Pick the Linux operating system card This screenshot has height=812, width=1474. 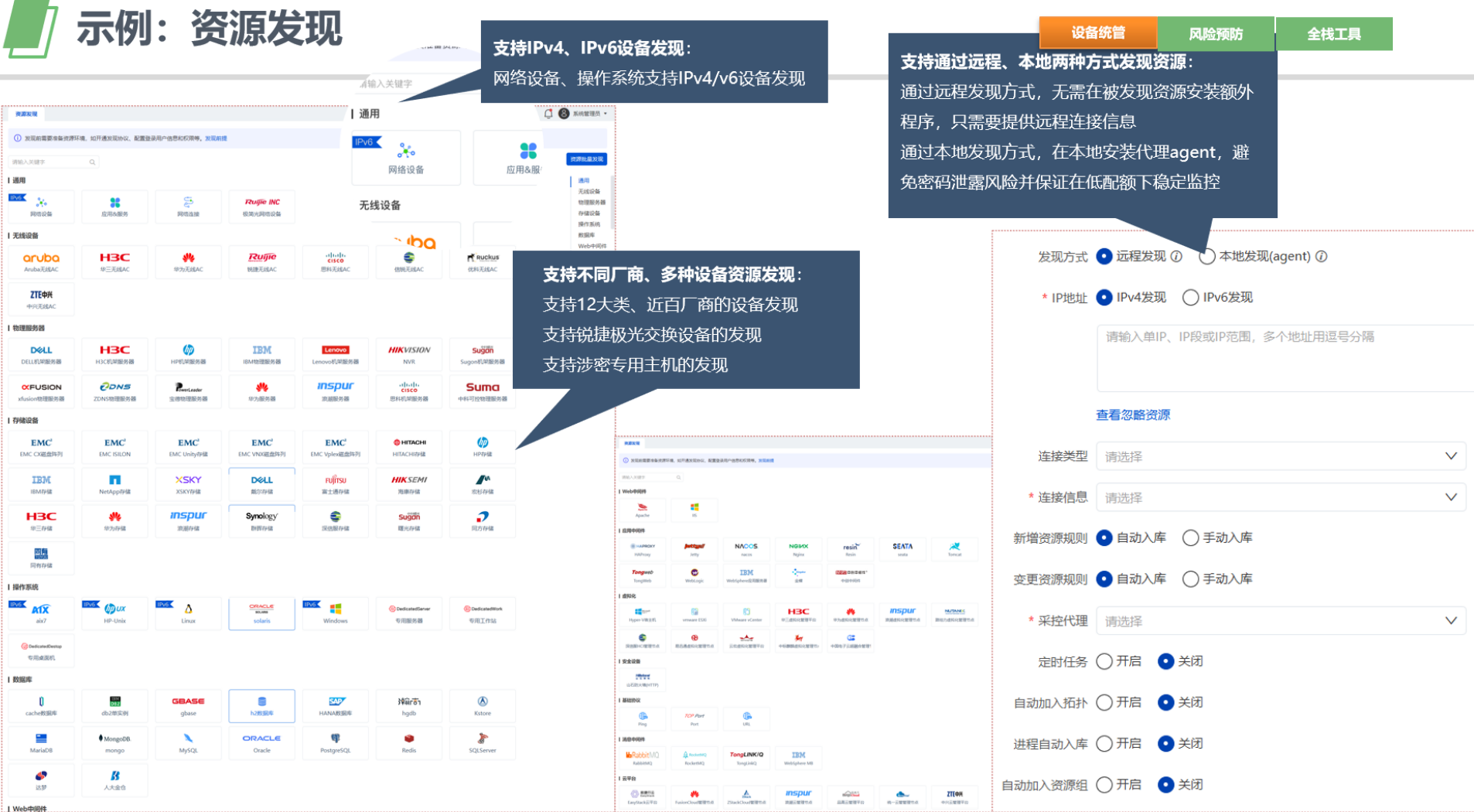coord(188,614)
